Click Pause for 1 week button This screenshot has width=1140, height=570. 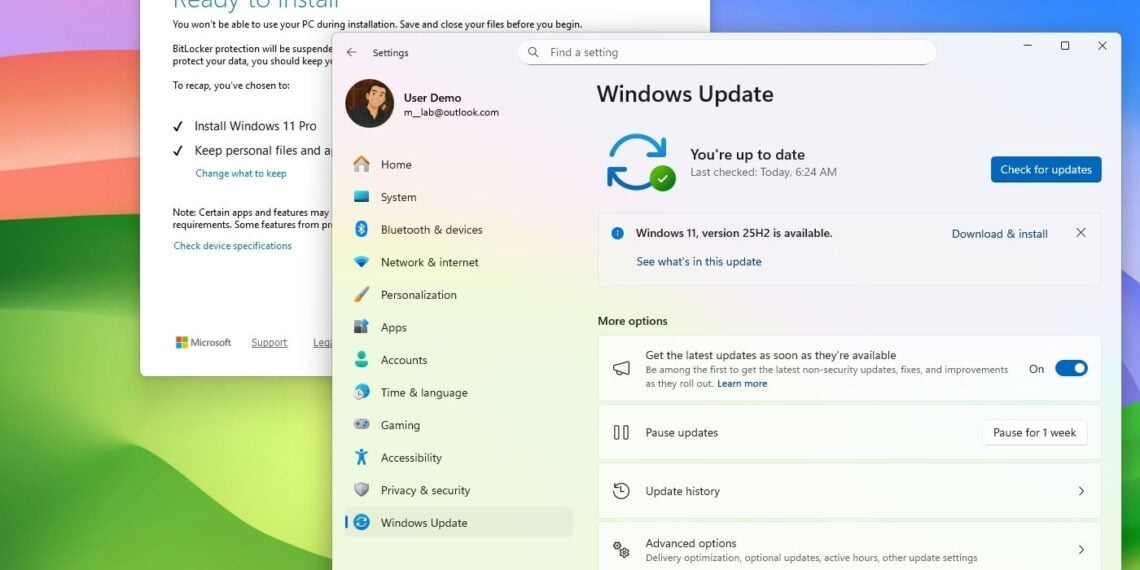pos(1035,433)
